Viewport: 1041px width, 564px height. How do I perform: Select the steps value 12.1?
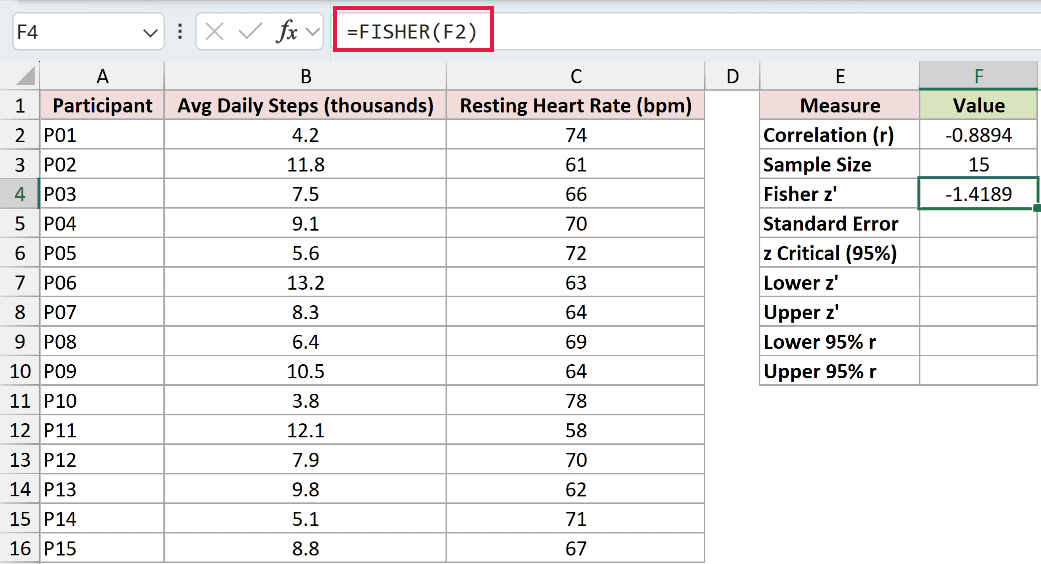tap(305, 430)
